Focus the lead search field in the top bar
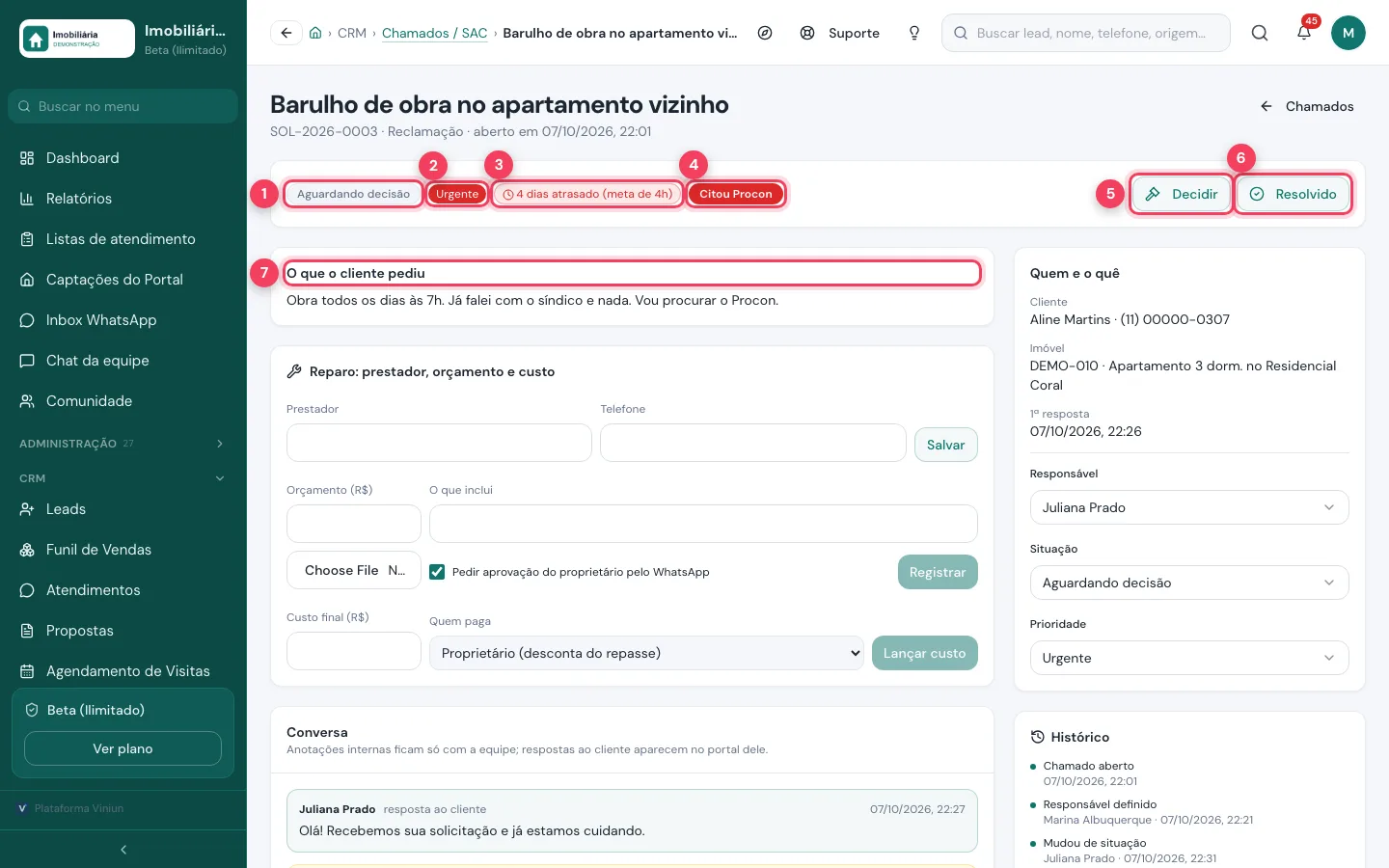Viewport: 1389px width, 868px height. 1086,33
